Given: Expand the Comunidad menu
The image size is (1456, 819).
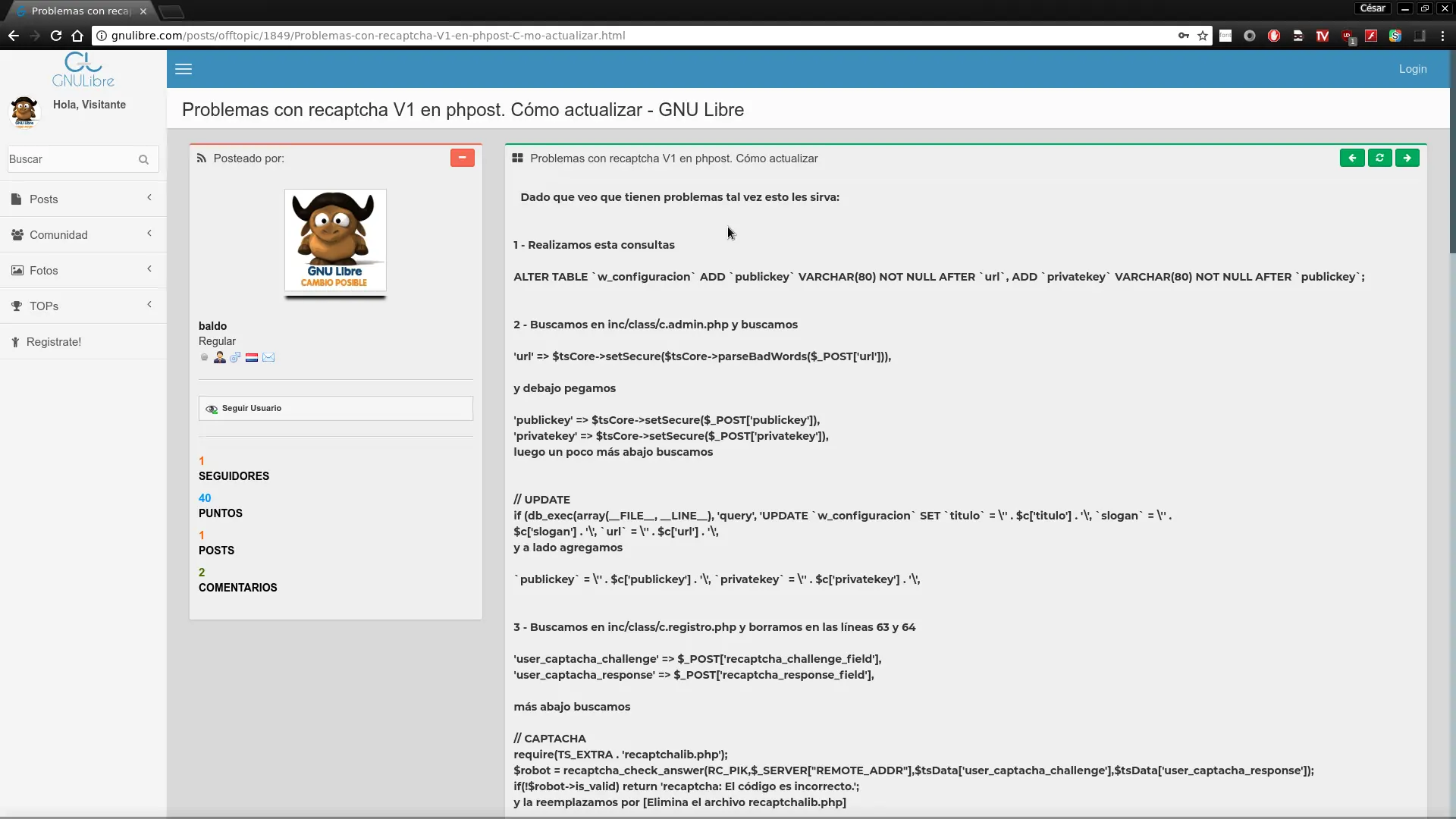Looking at the screenshot, I should (83, 235).
